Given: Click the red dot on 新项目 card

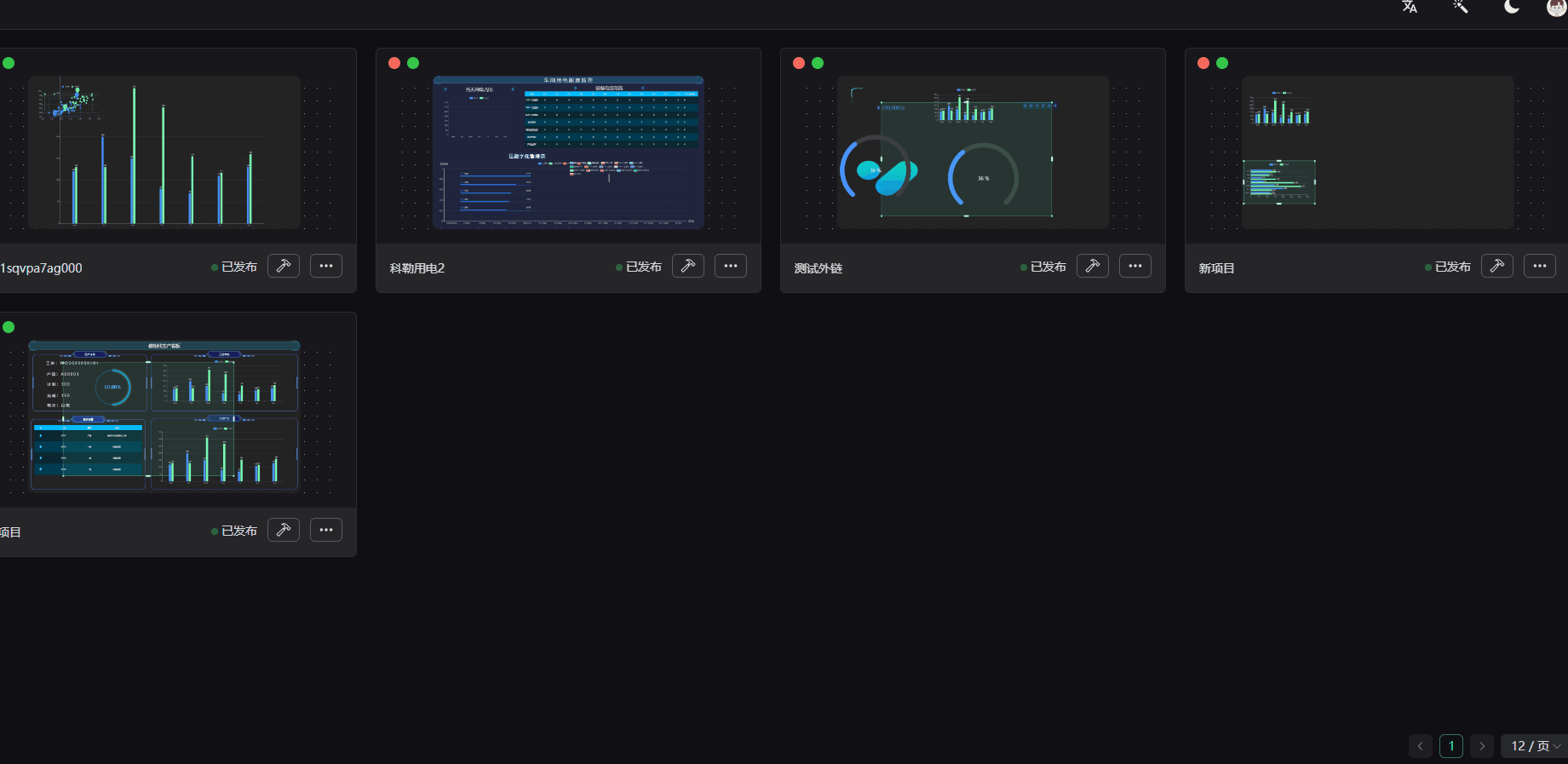Looking at the screenshot, I should click(1203, 63).
